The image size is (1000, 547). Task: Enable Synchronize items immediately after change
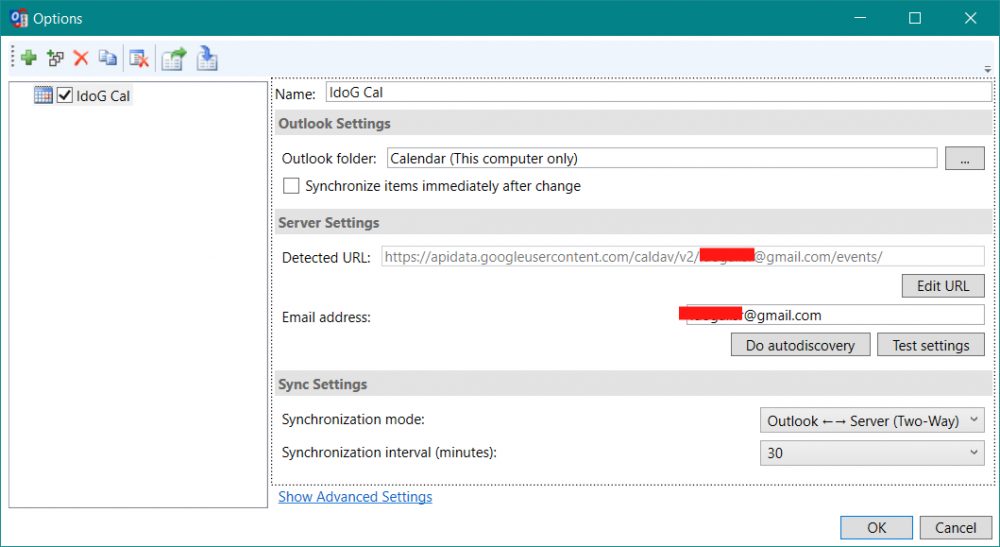(x=291, y=186)
